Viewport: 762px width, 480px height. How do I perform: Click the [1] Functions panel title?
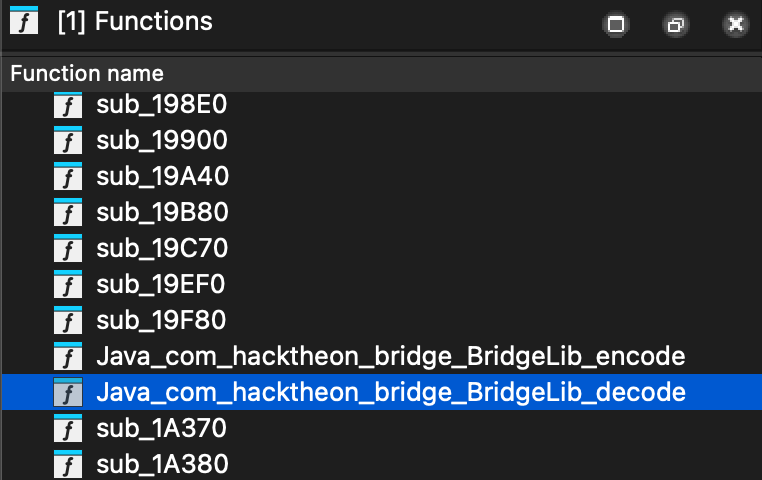tap(135, 21)
